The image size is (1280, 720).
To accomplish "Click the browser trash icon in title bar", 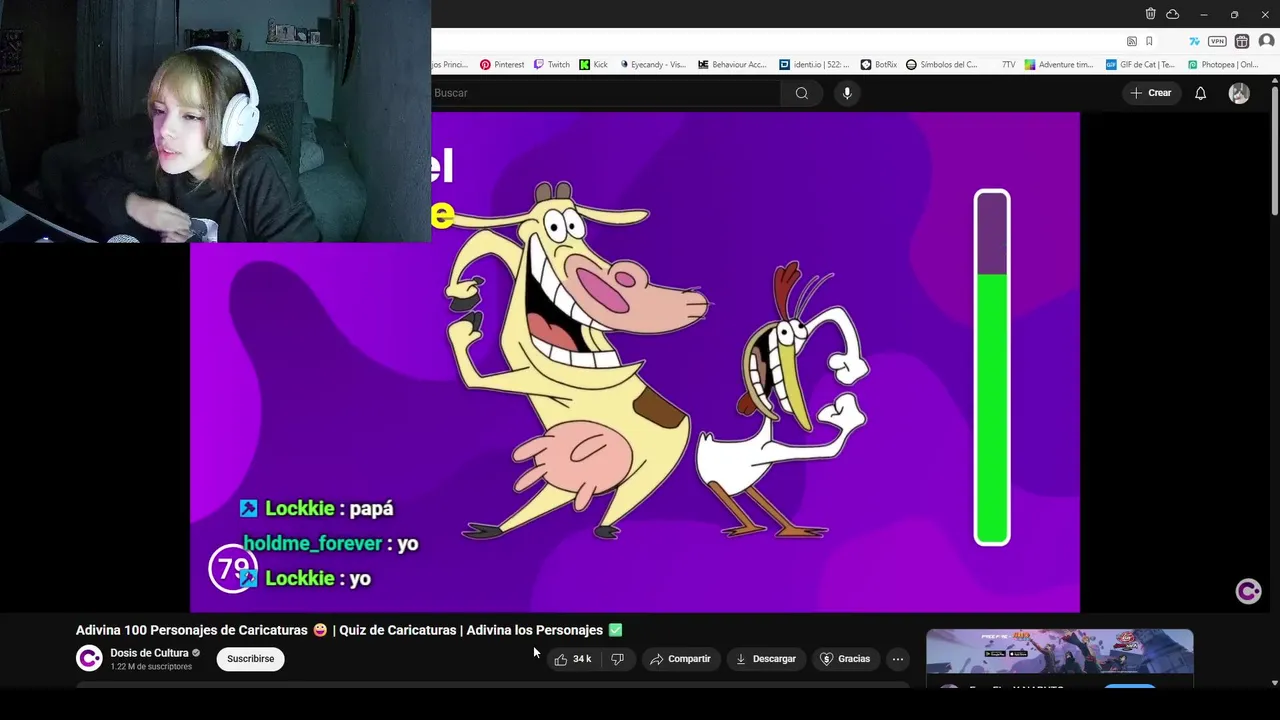I will (x=1150, y=14).
